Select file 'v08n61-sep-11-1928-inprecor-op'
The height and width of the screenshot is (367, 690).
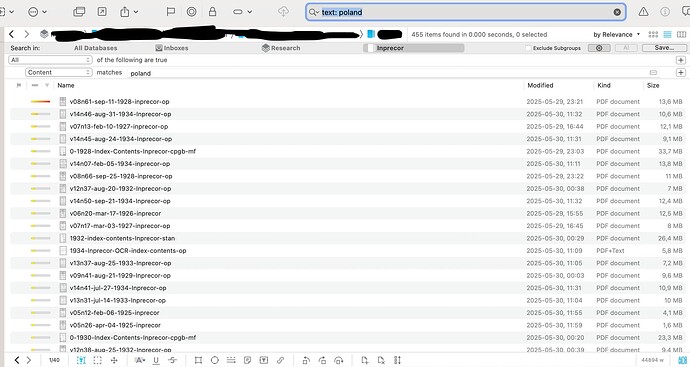coord(119,102)
